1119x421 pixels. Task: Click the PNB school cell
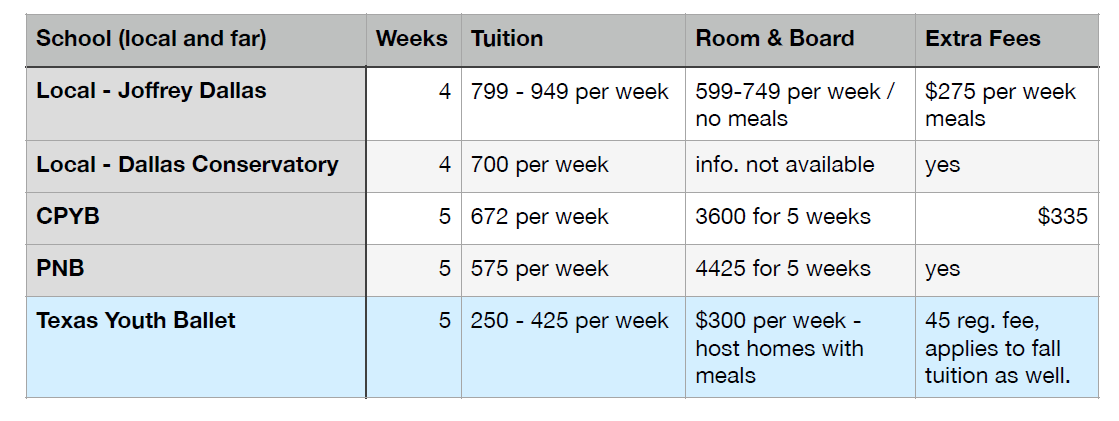[60, 269]
